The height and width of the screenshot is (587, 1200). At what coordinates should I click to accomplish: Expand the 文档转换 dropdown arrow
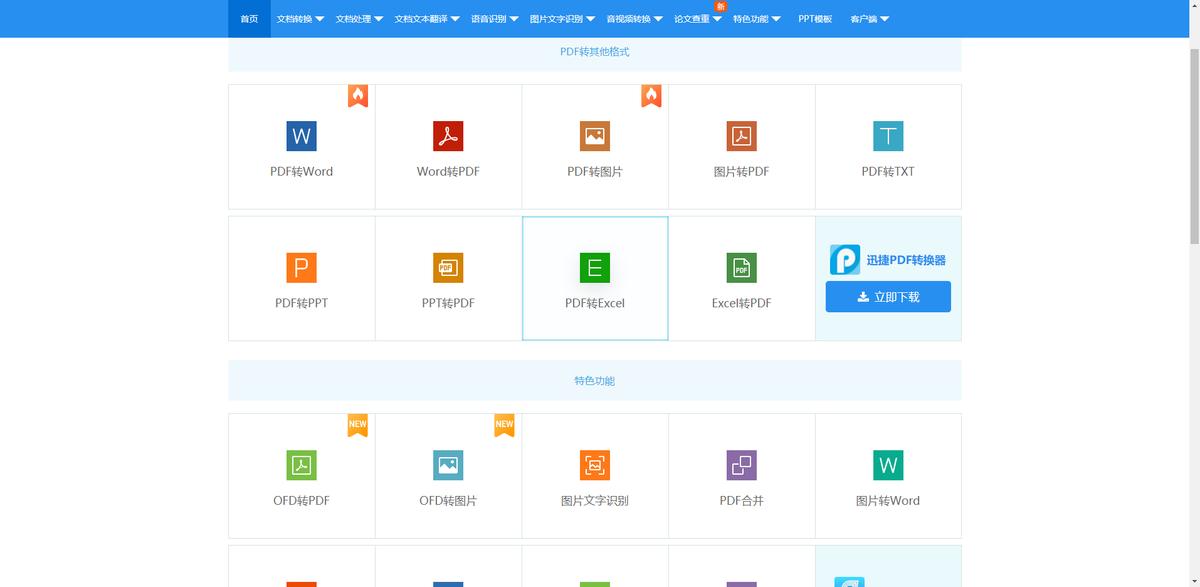320,19
